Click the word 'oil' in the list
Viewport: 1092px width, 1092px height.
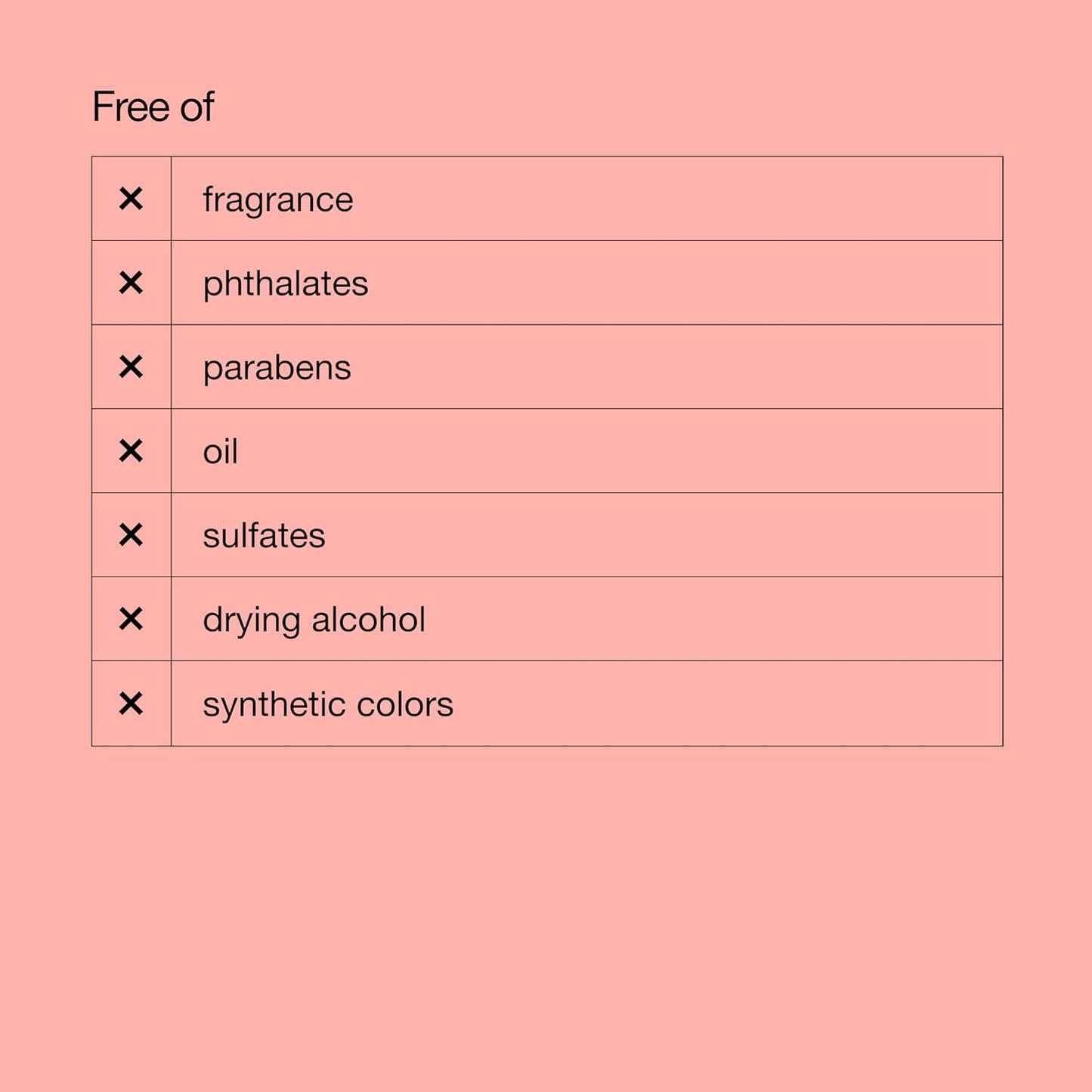coord(220,452)
